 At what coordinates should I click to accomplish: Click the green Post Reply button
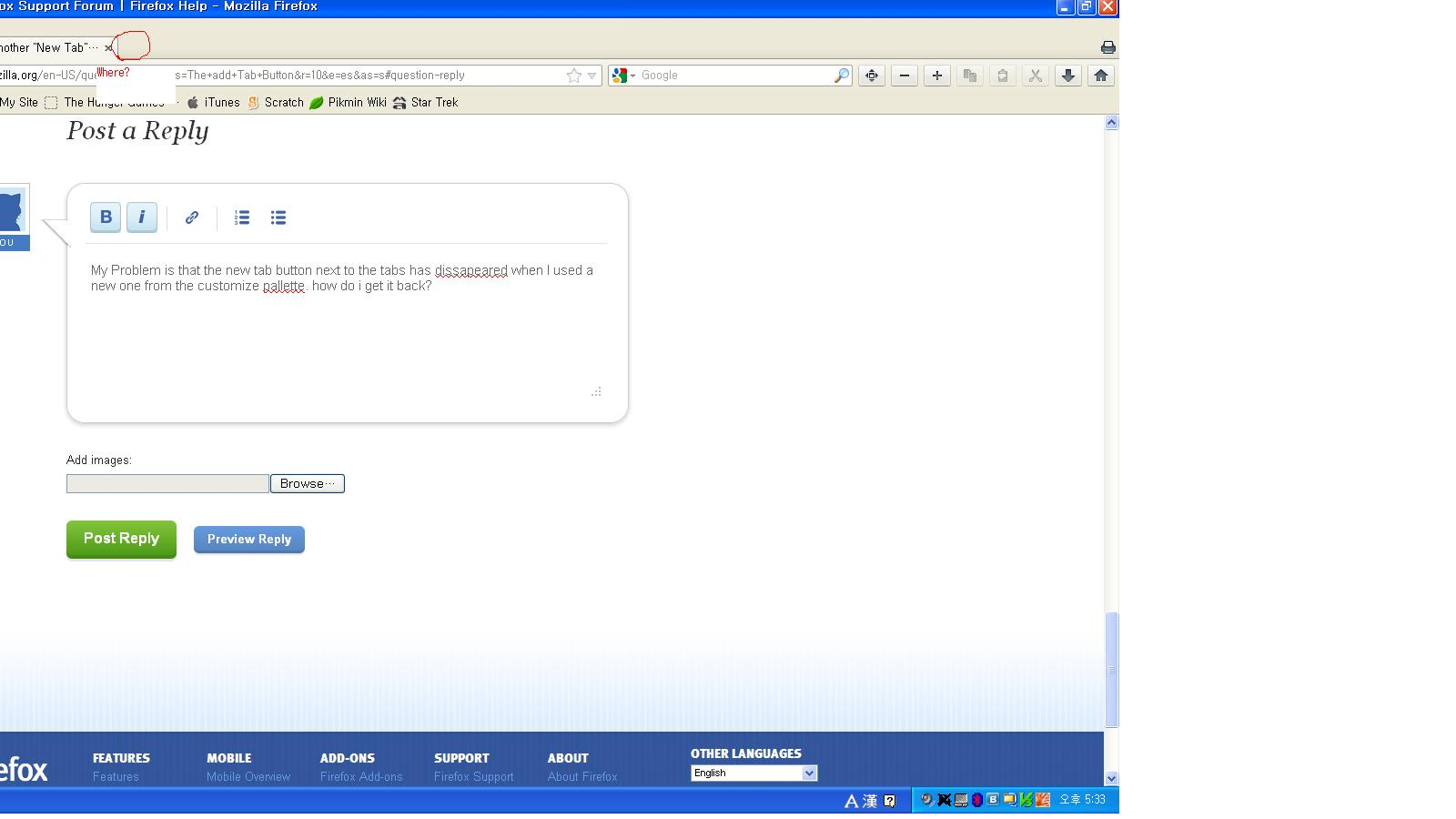[120, 538]
